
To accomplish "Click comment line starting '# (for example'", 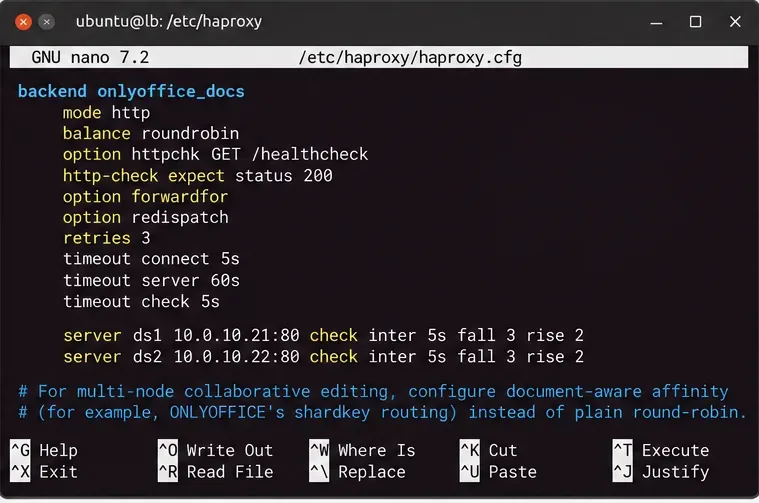I will point(382,412).
